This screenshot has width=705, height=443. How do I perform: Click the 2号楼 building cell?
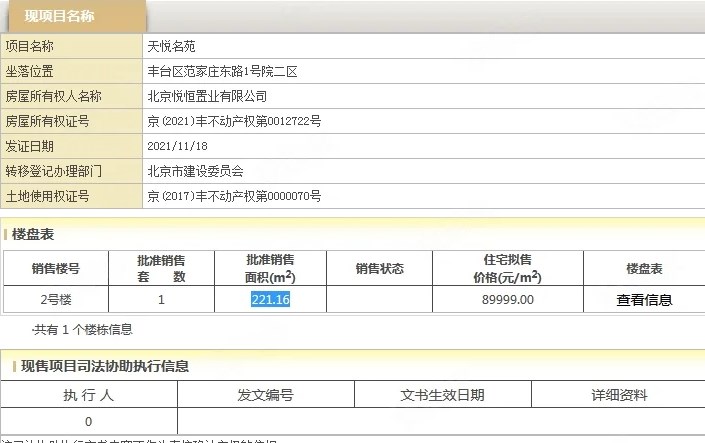pyautogui.click(x=56, y=299)
